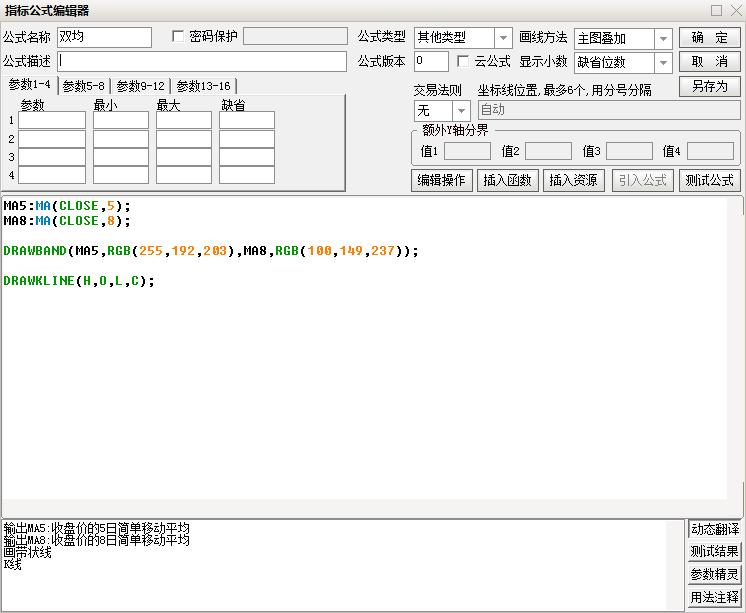This screenshot has width=746, height=613.
Task: Select the row 4 参数 name field
Action: tap(52, 175)
